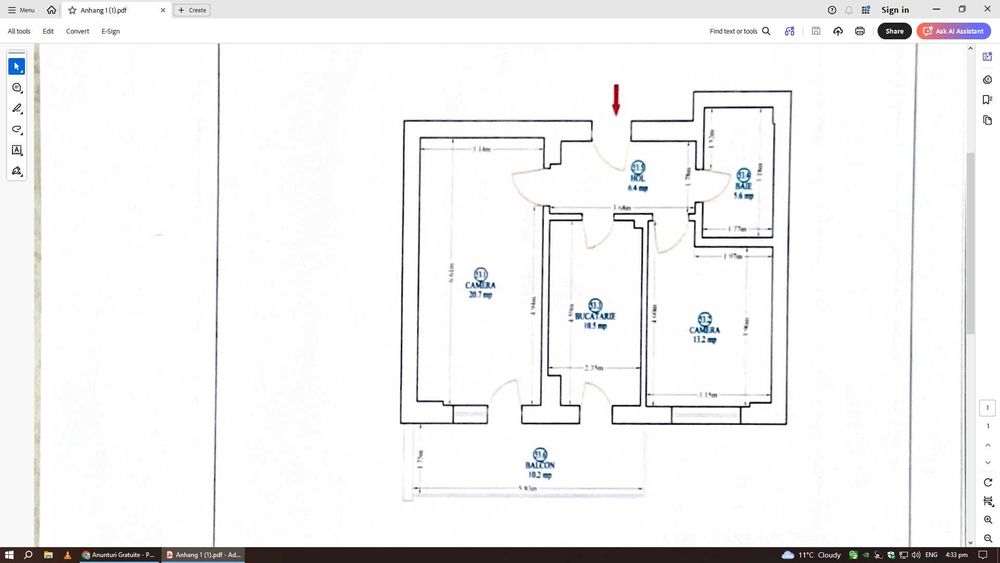
Task: Select the Fill and Sign pen tool
Action: [17, 171]
